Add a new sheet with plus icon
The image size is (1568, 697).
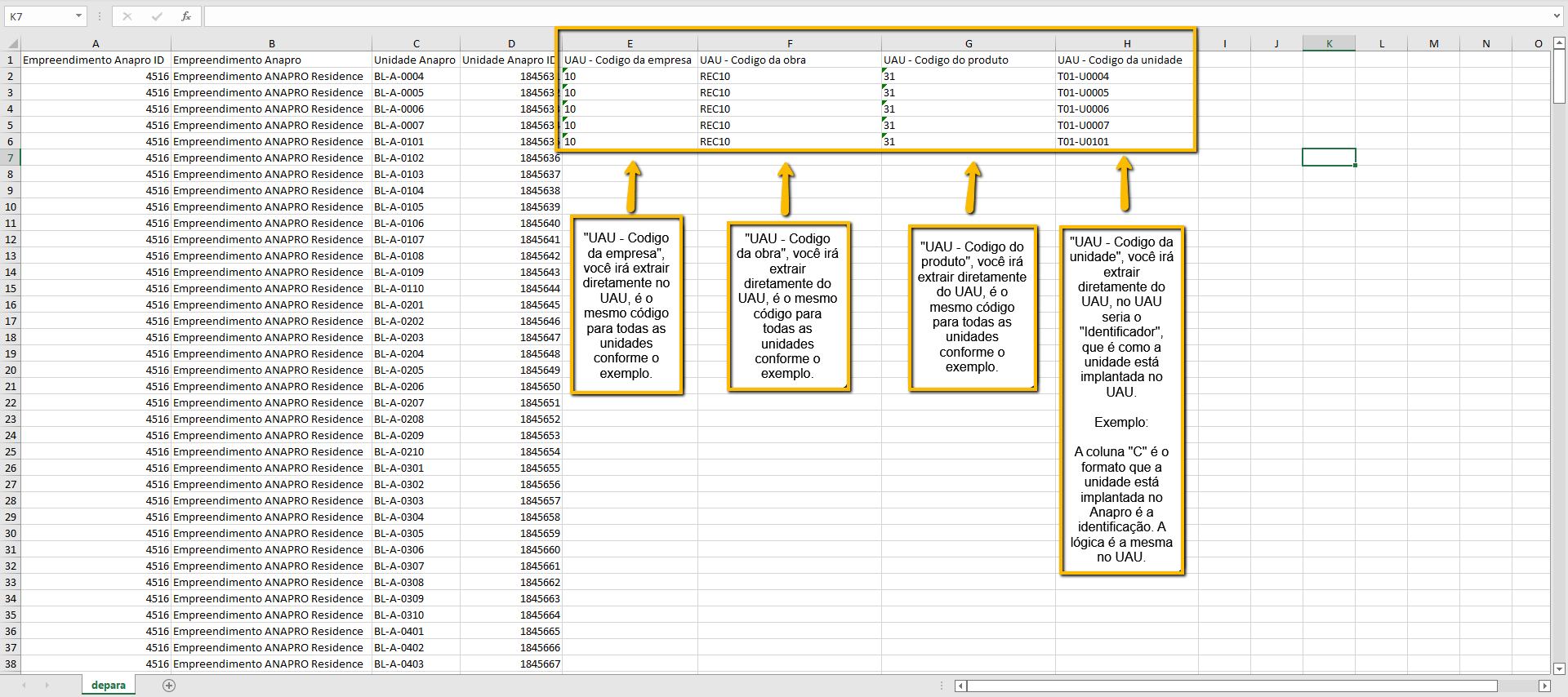169,686
